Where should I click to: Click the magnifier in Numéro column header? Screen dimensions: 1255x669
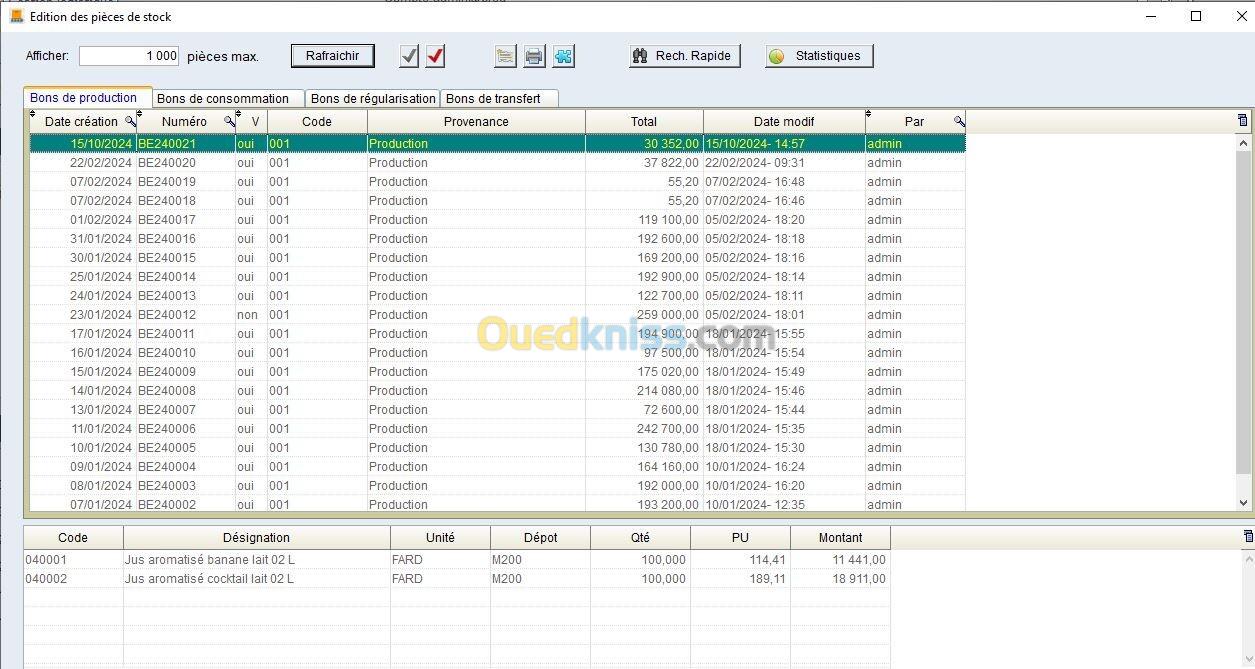[x=229, y=122]
